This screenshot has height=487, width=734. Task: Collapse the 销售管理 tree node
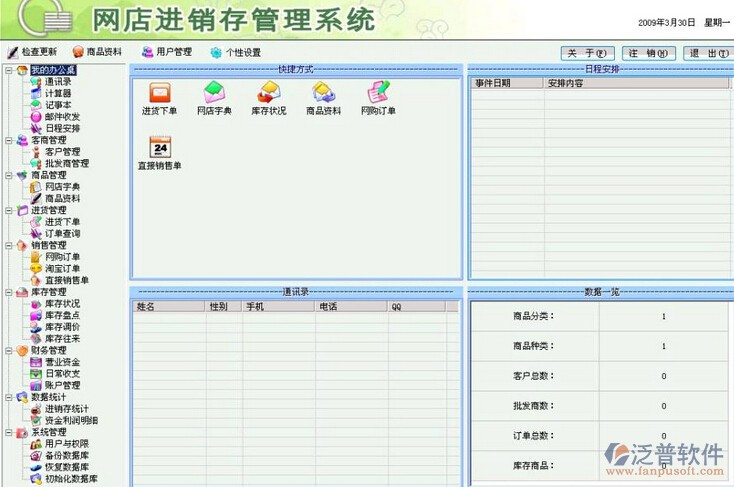point(8,245)
